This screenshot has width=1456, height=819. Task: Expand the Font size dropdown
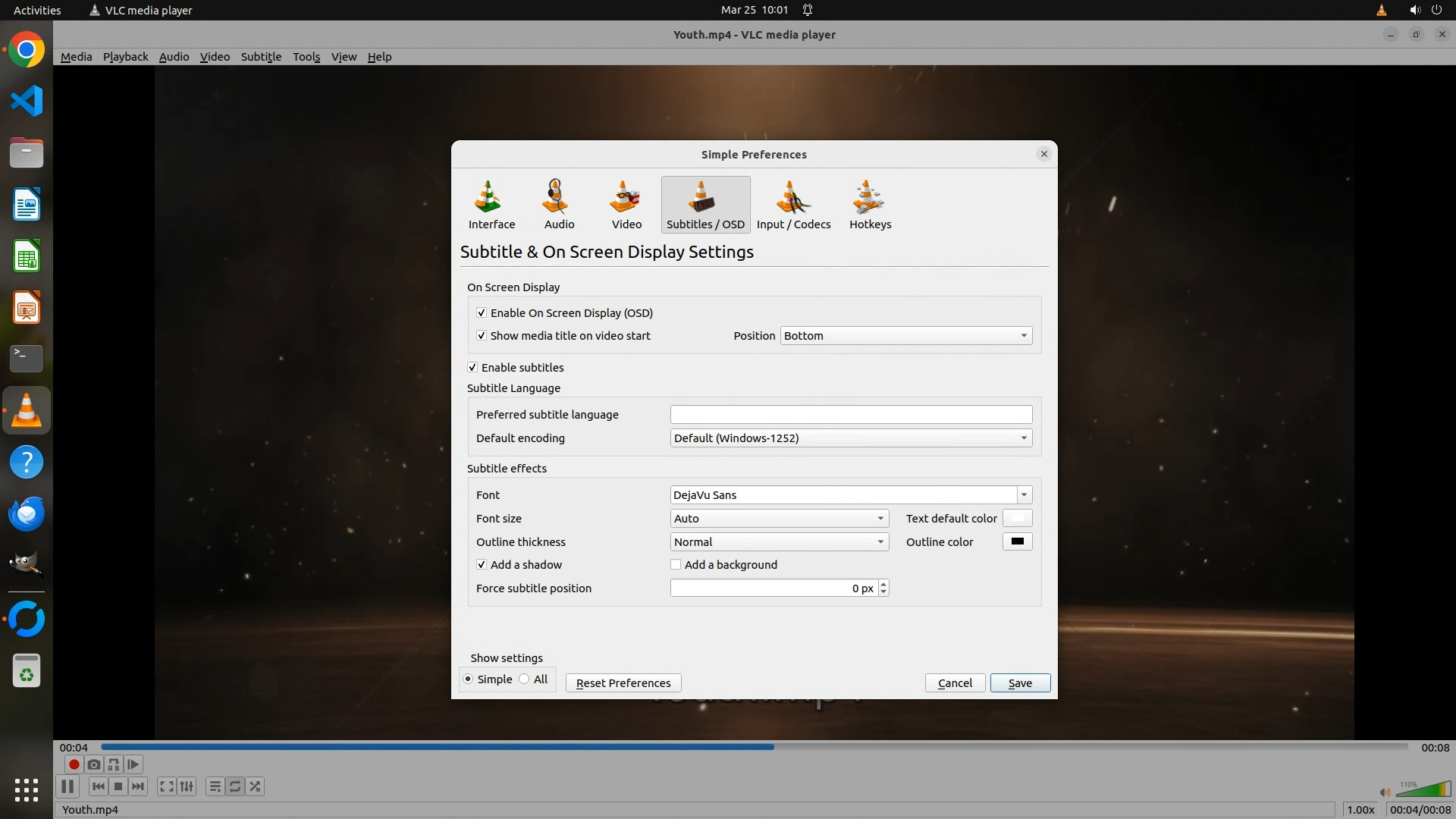779,518
